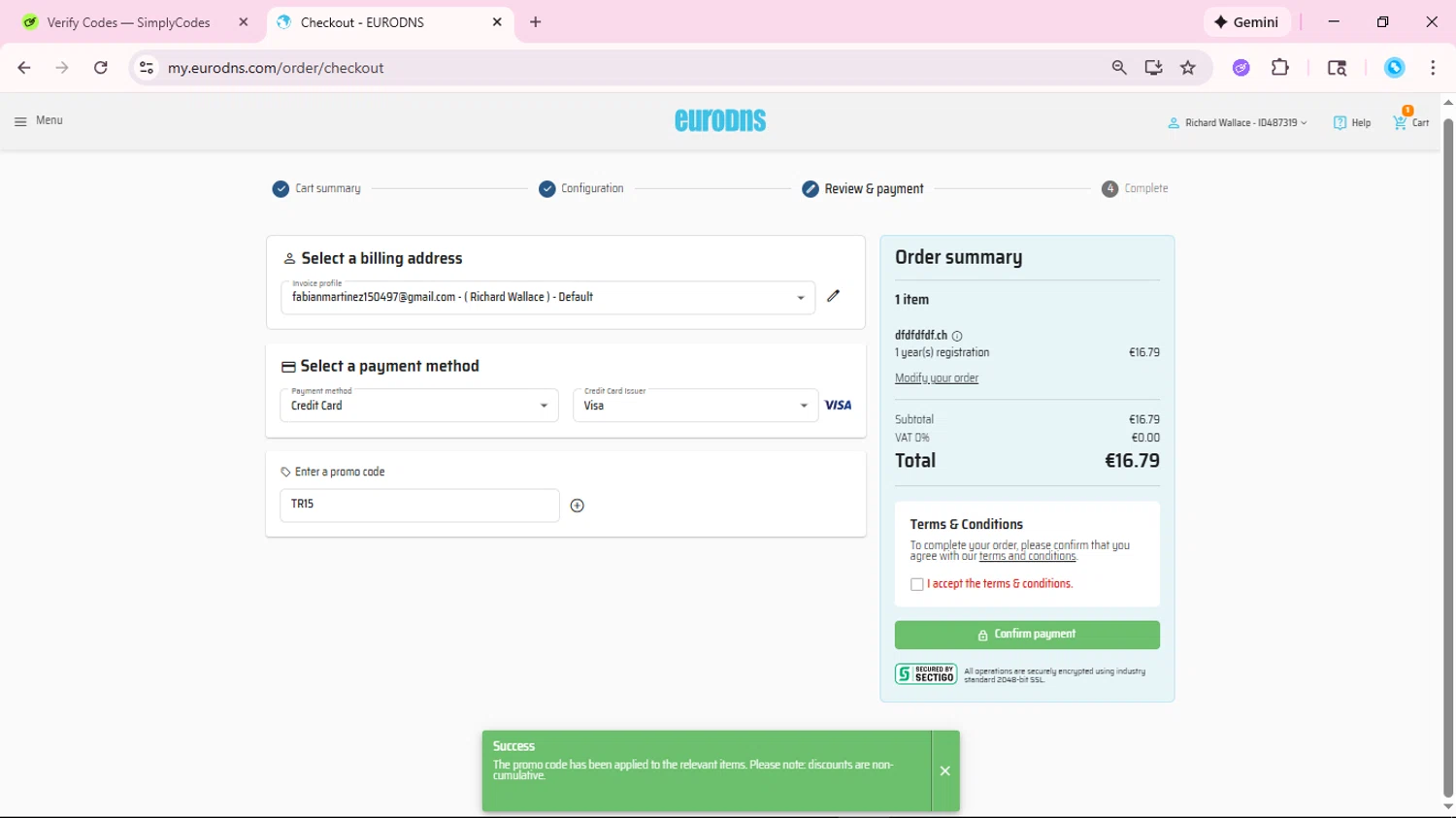Select the Review & payment step

tap(863, 188)
